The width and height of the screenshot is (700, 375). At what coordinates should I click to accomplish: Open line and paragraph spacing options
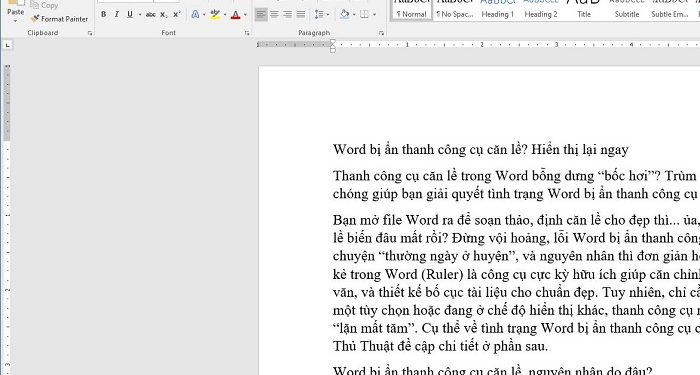point(319,14)
